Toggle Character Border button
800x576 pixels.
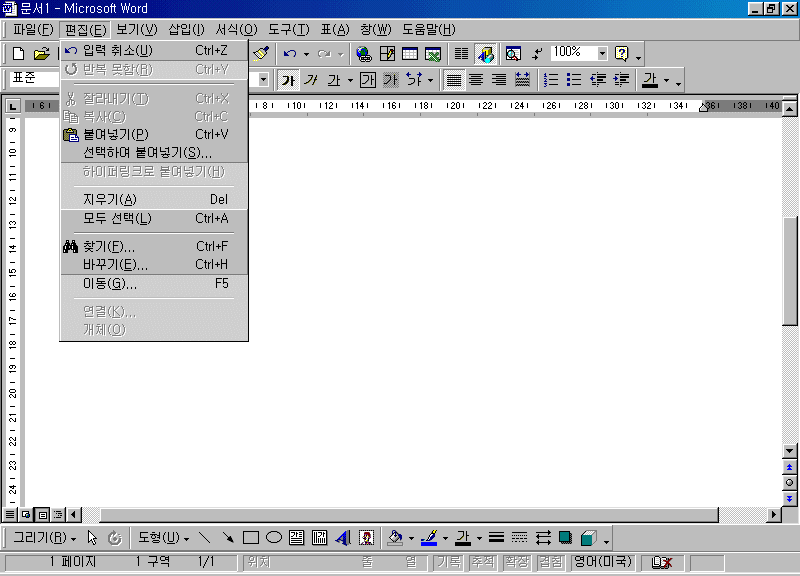367,80
